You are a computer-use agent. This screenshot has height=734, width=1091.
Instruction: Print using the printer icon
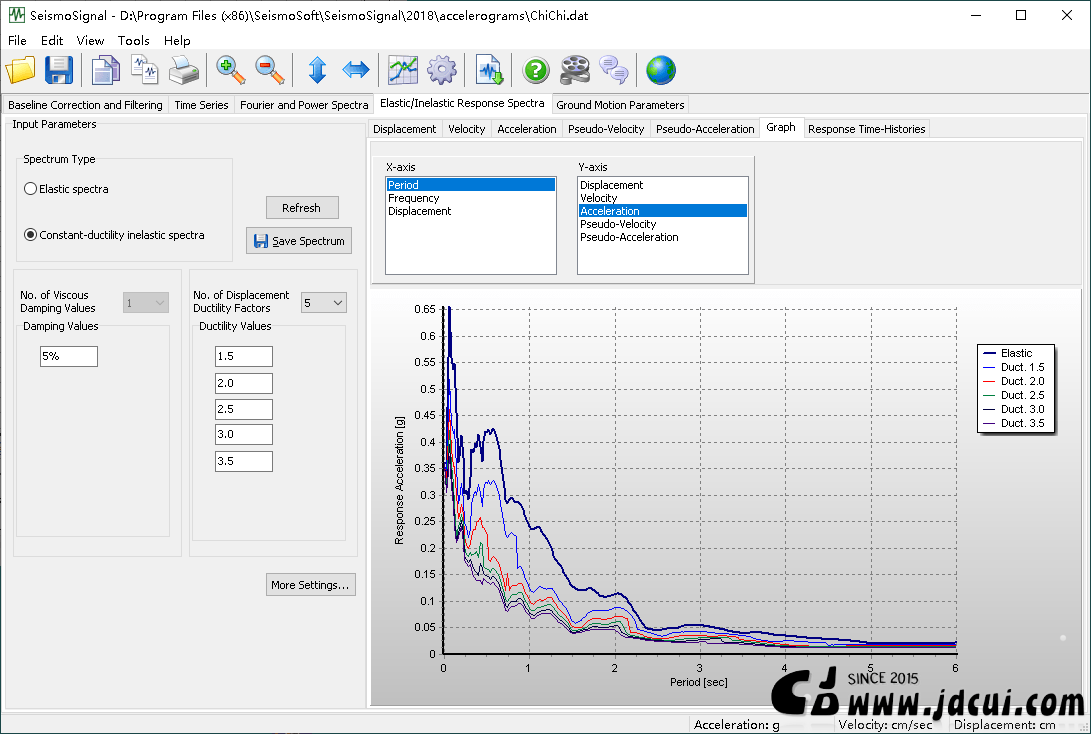click(x=184, y=70)
